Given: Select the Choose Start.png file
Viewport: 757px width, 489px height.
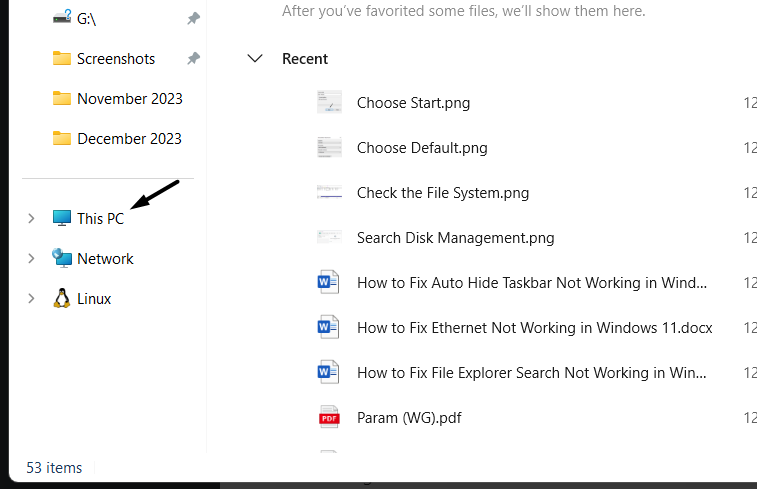Looking at the screenshot, I should [x=413, y=102].
